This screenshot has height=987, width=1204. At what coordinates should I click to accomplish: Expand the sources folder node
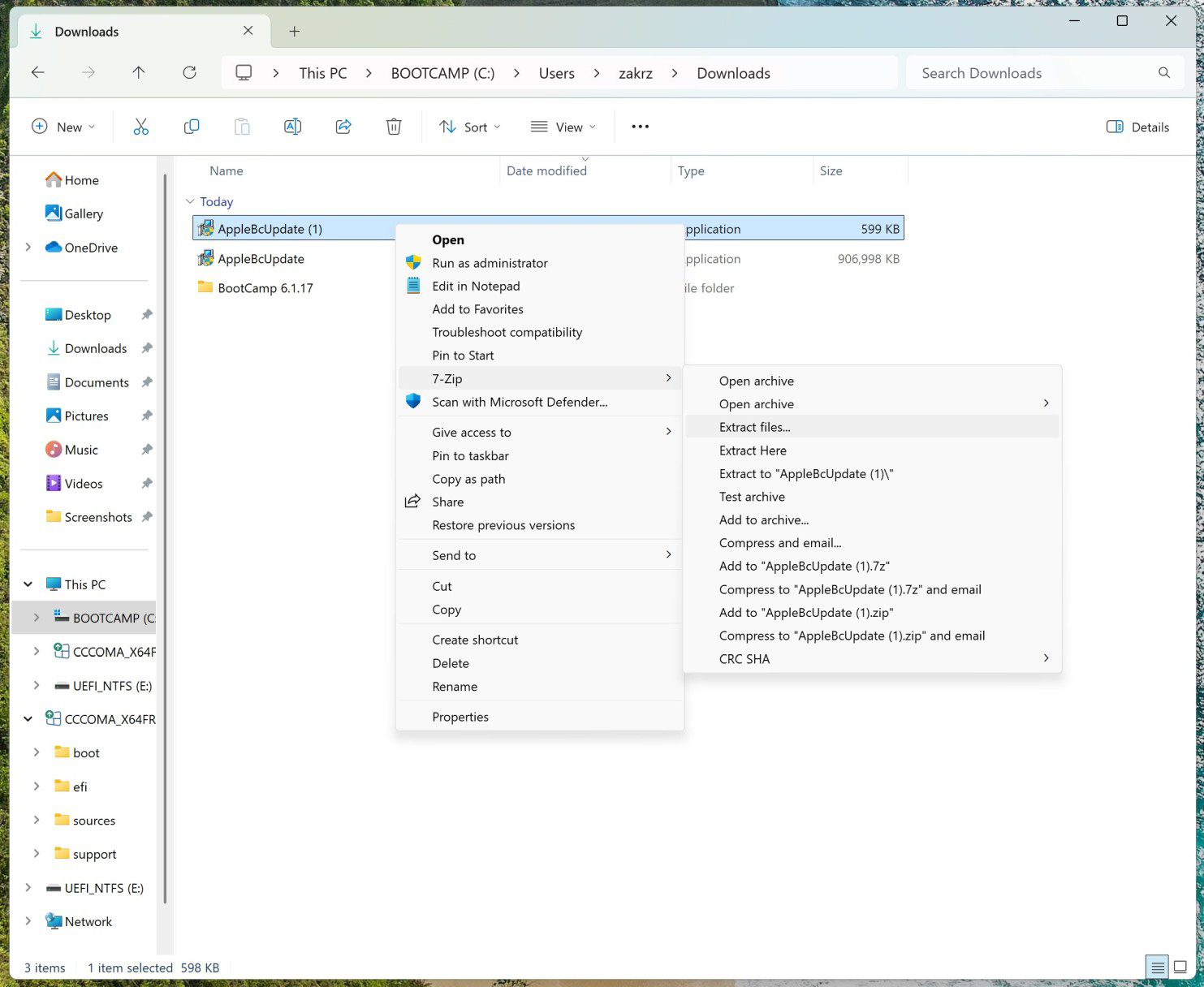(x=37, y=820)
